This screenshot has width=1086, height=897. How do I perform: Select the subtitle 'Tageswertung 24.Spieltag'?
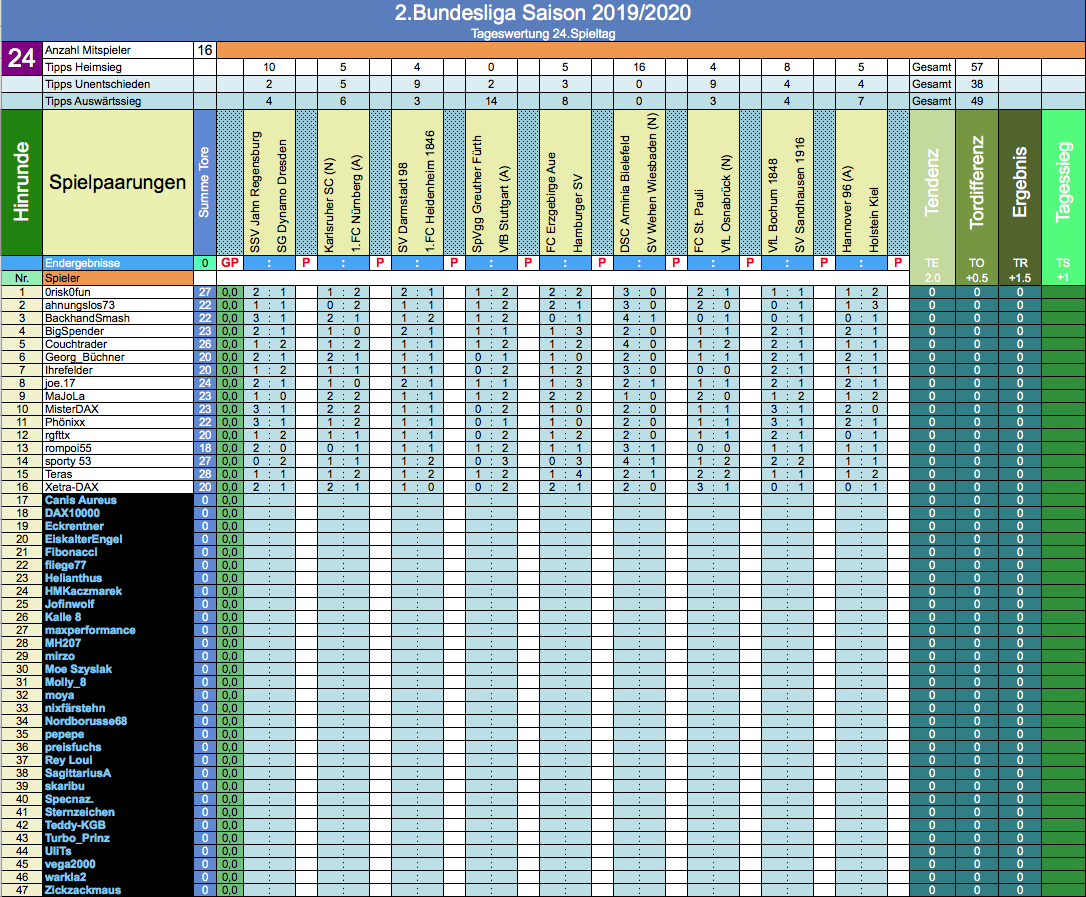click(543, 34)
